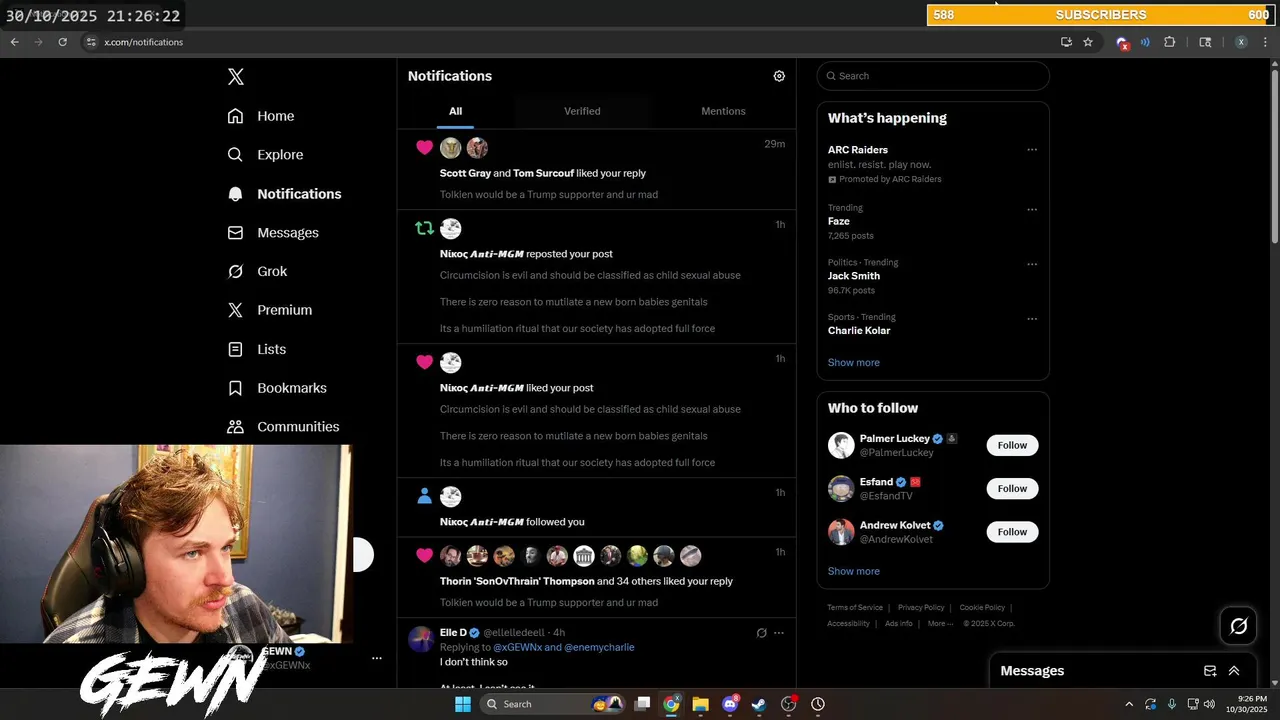The image size is (1280, 720).
Task: Show more trends under What's happening
Action: click(854, 363)
